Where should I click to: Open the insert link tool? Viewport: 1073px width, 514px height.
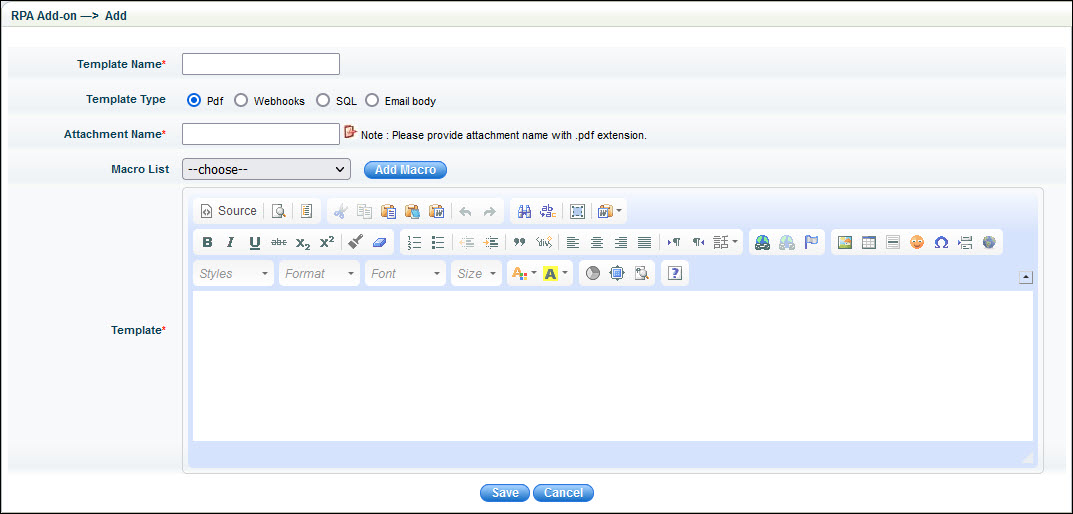763,242
